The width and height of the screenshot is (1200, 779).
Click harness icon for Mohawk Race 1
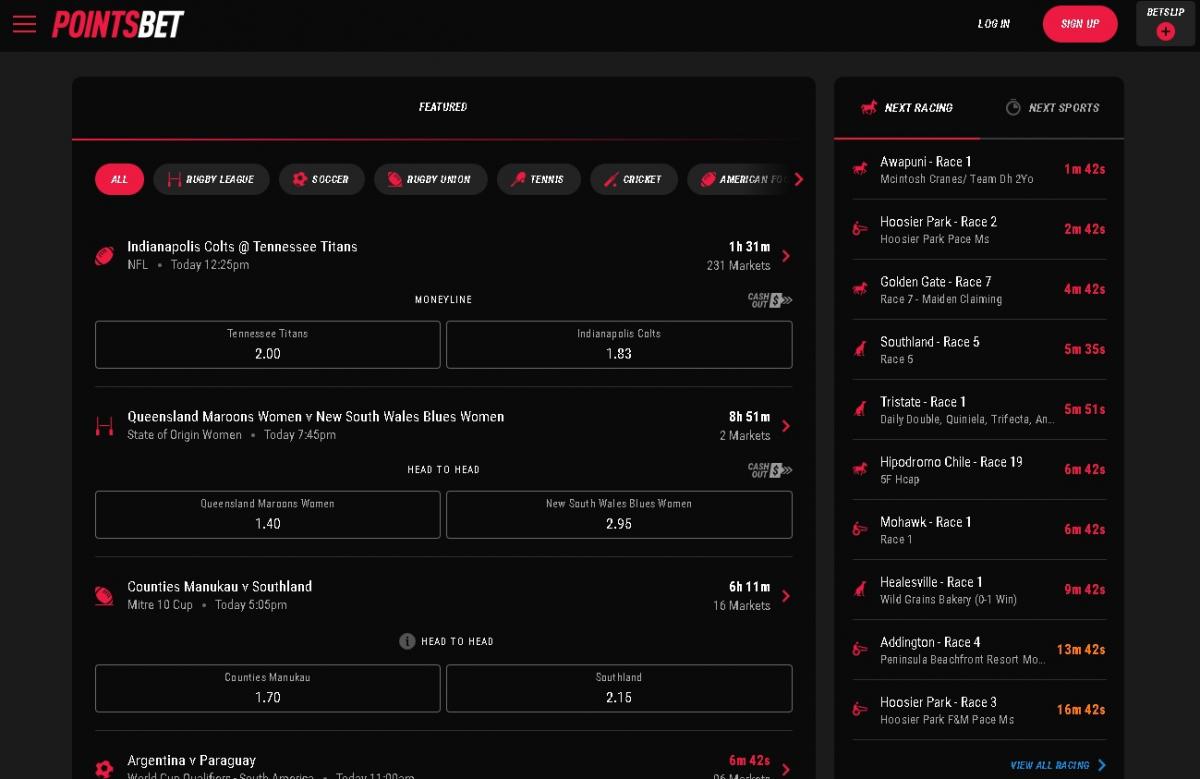click(x=860, y=529)
